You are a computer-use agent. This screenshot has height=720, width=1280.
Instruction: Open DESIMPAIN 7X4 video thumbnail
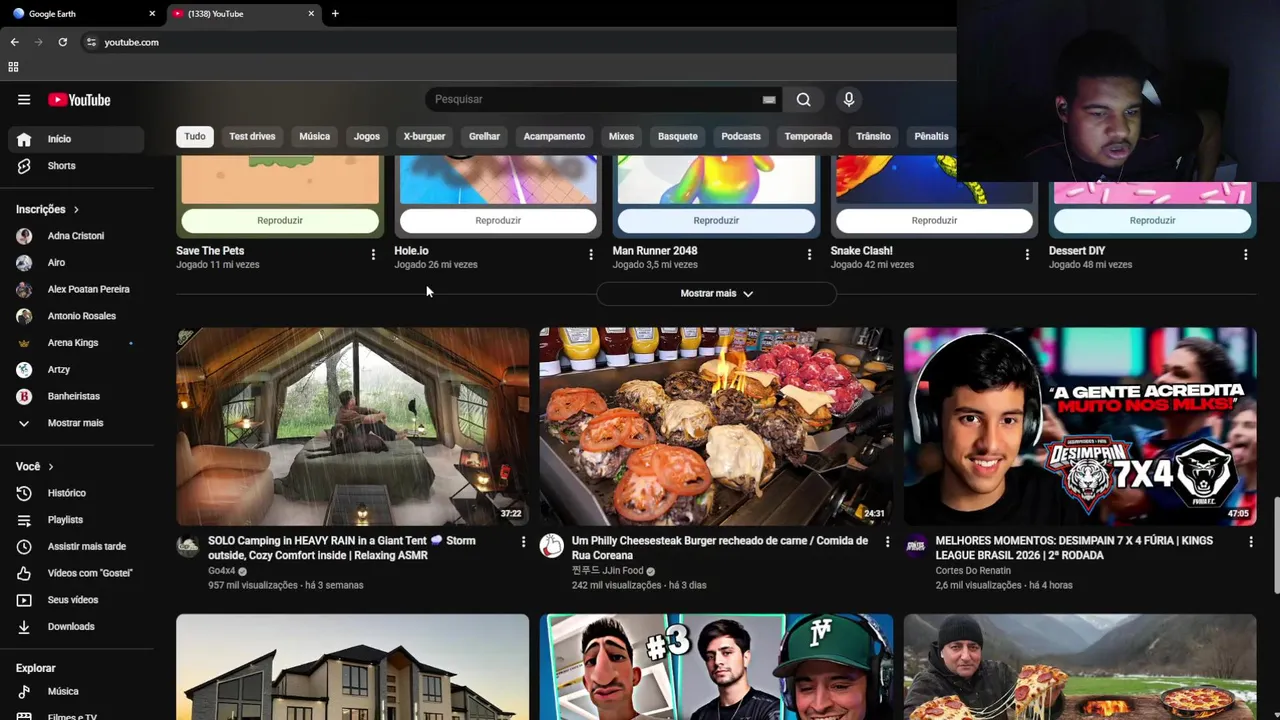[1080, 426]
